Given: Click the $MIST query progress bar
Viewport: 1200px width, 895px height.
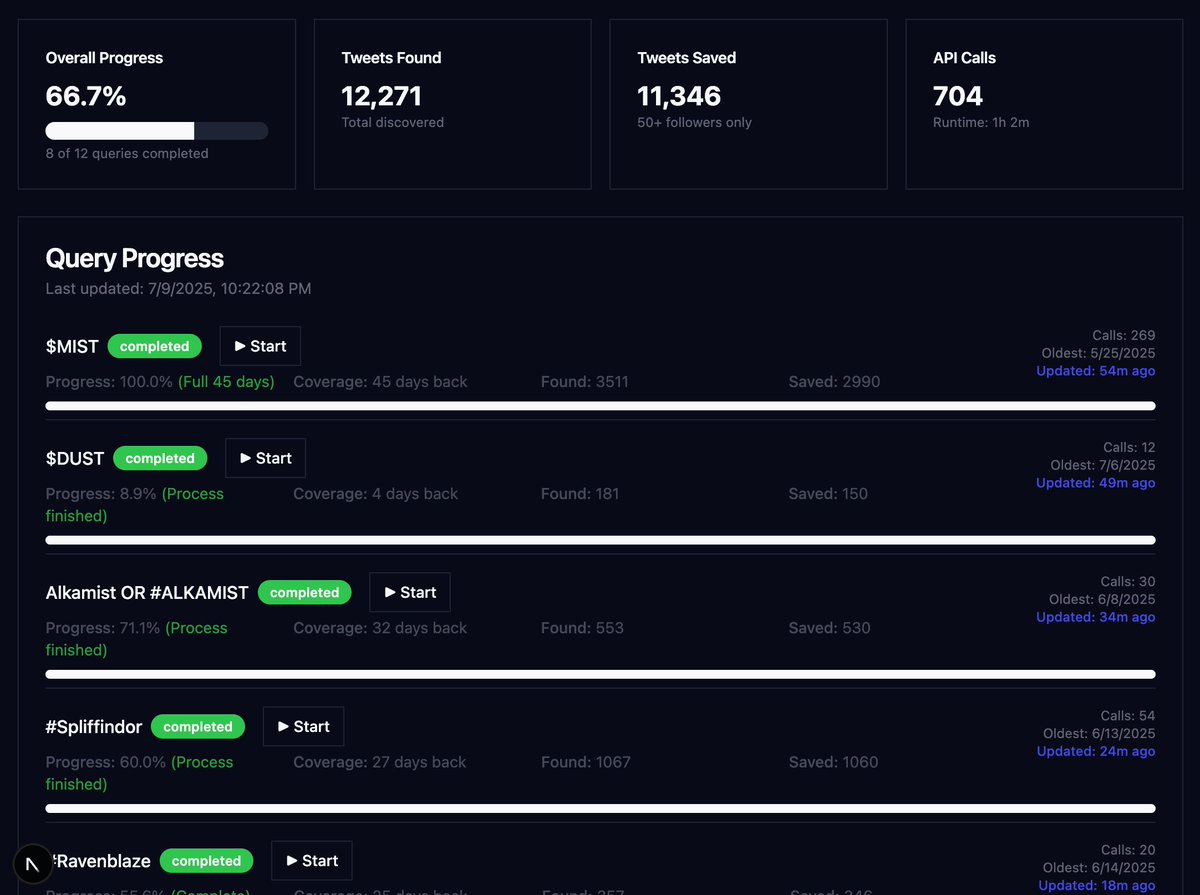Looking at the screenshot, I should tap(600, 406).
